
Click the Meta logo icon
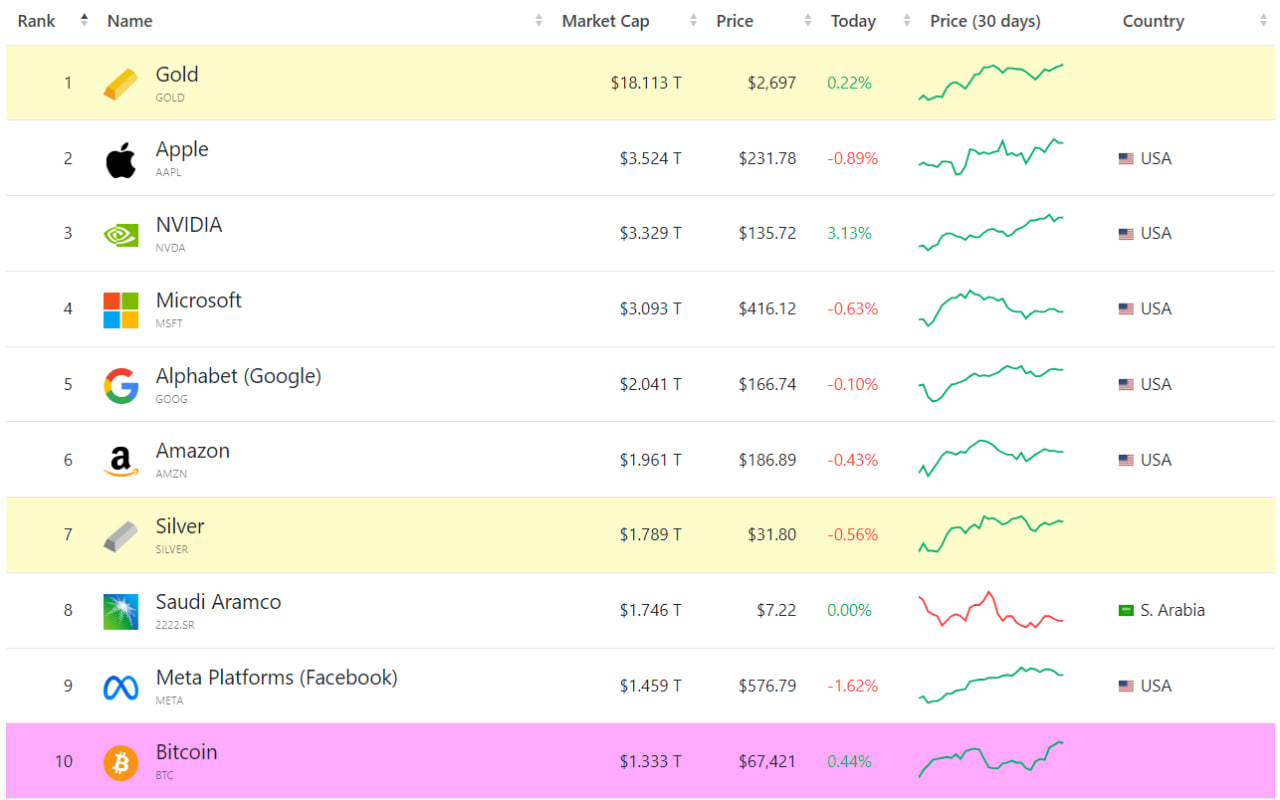[x=121, y=687]
